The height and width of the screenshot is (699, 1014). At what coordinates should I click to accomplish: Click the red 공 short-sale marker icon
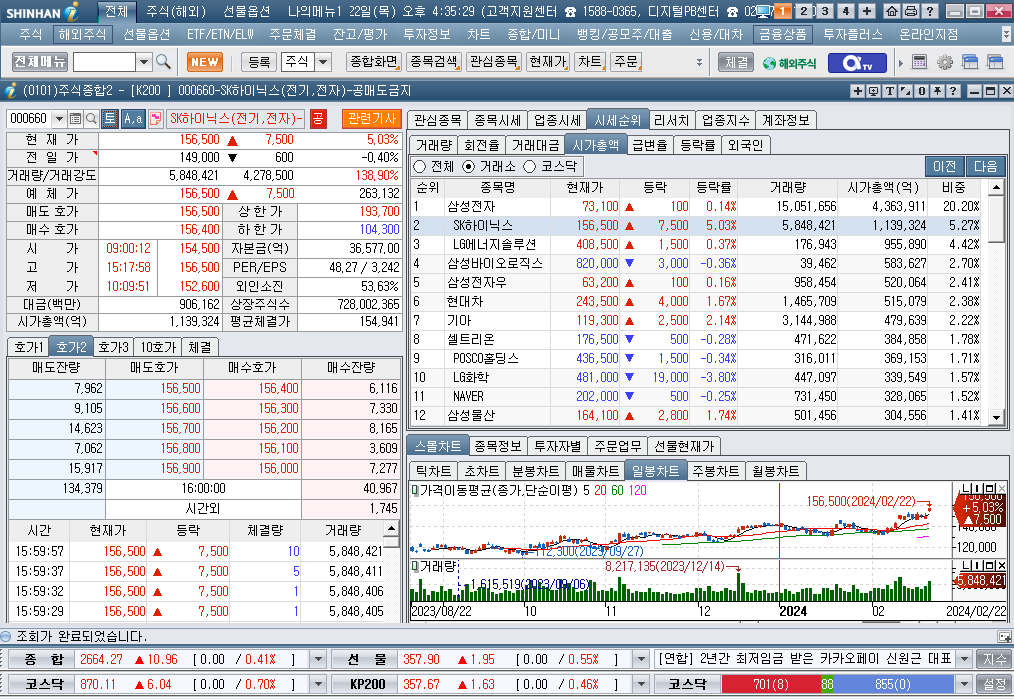pyautogui.click(x=318, y=118)
